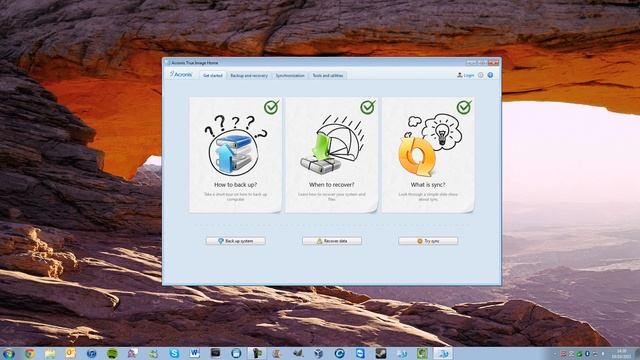Screen dimensions: 640x360
Task: Click the system tray clock
Action: point(622,353)
